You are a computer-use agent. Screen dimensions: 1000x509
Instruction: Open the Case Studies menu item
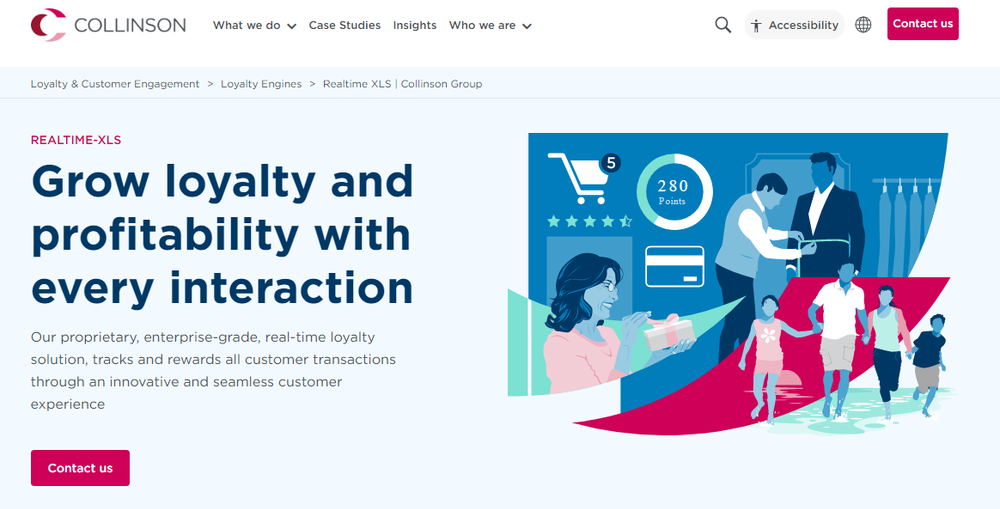point(344,25)
